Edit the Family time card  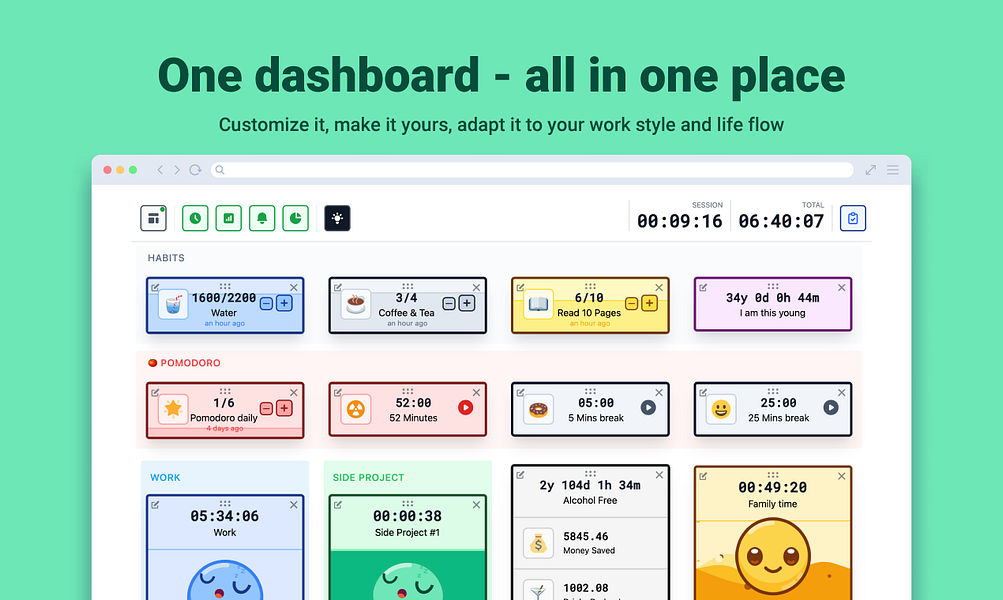tap(703, 477)
